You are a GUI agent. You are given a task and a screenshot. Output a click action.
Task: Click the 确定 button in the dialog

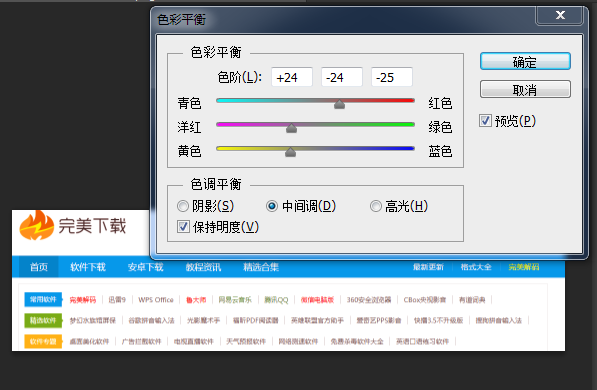coord(525,61)
